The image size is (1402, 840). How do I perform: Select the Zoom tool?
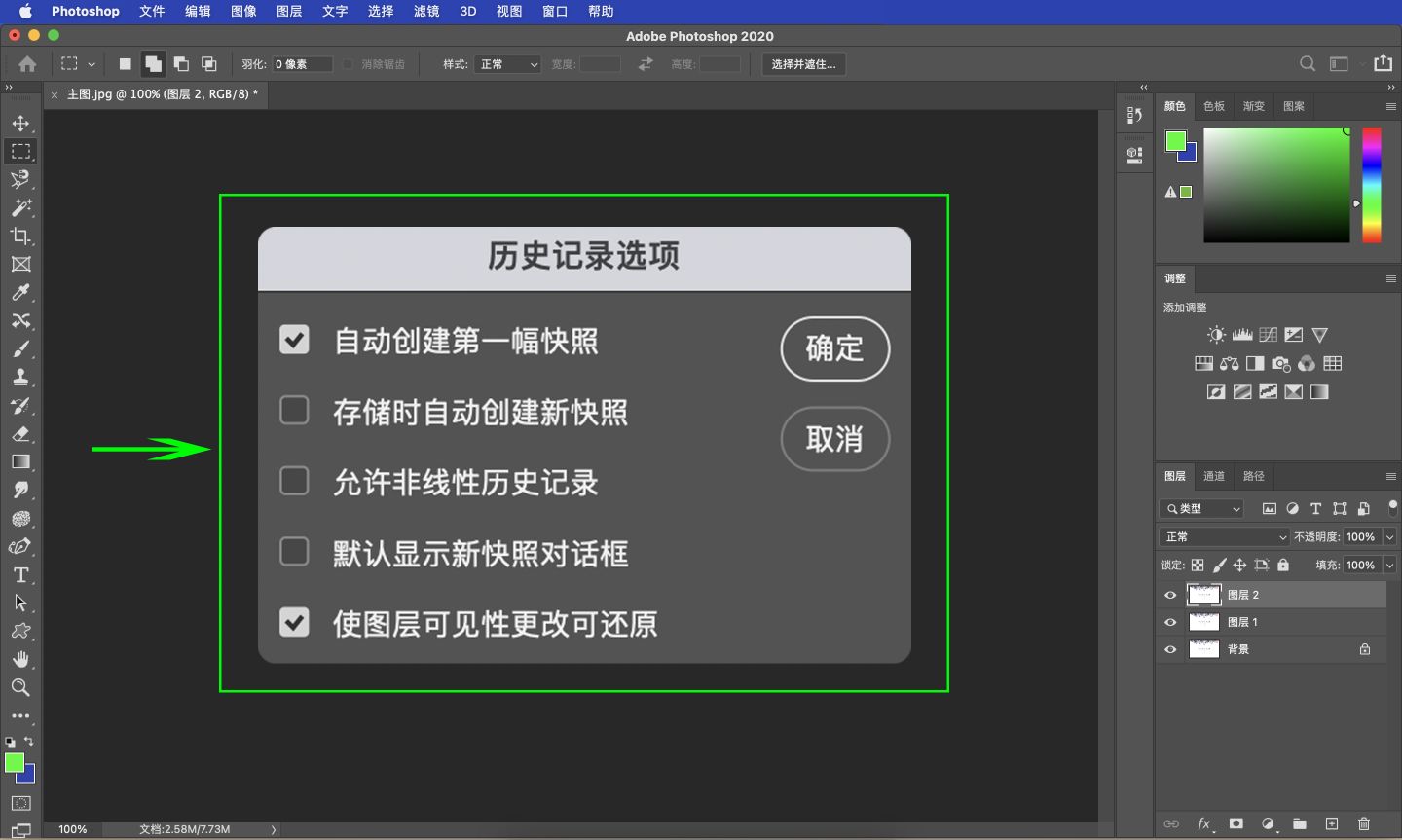(x=20, y=688)
